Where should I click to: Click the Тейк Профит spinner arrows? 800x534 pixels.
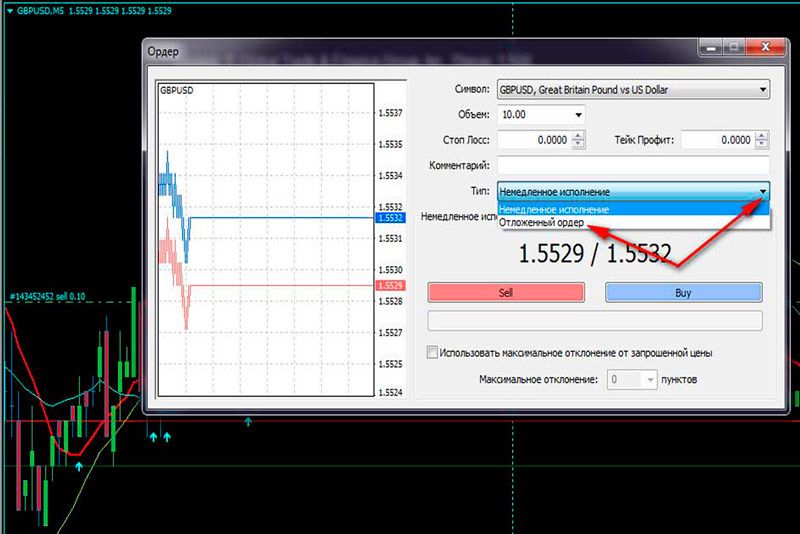pyautogui.click(x=763, y=141)
